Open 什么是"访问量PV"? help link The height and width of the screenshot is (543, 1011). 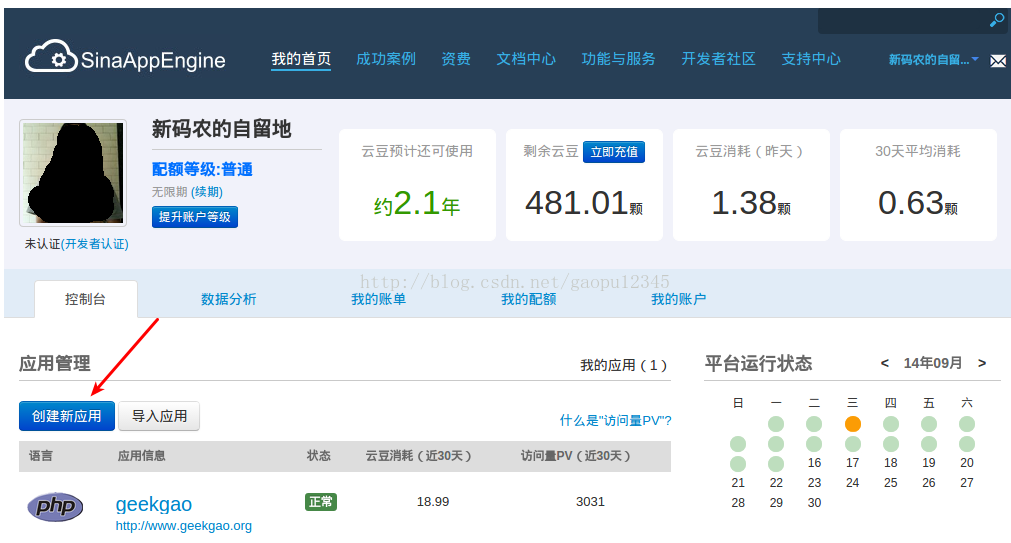click(615, 420)
